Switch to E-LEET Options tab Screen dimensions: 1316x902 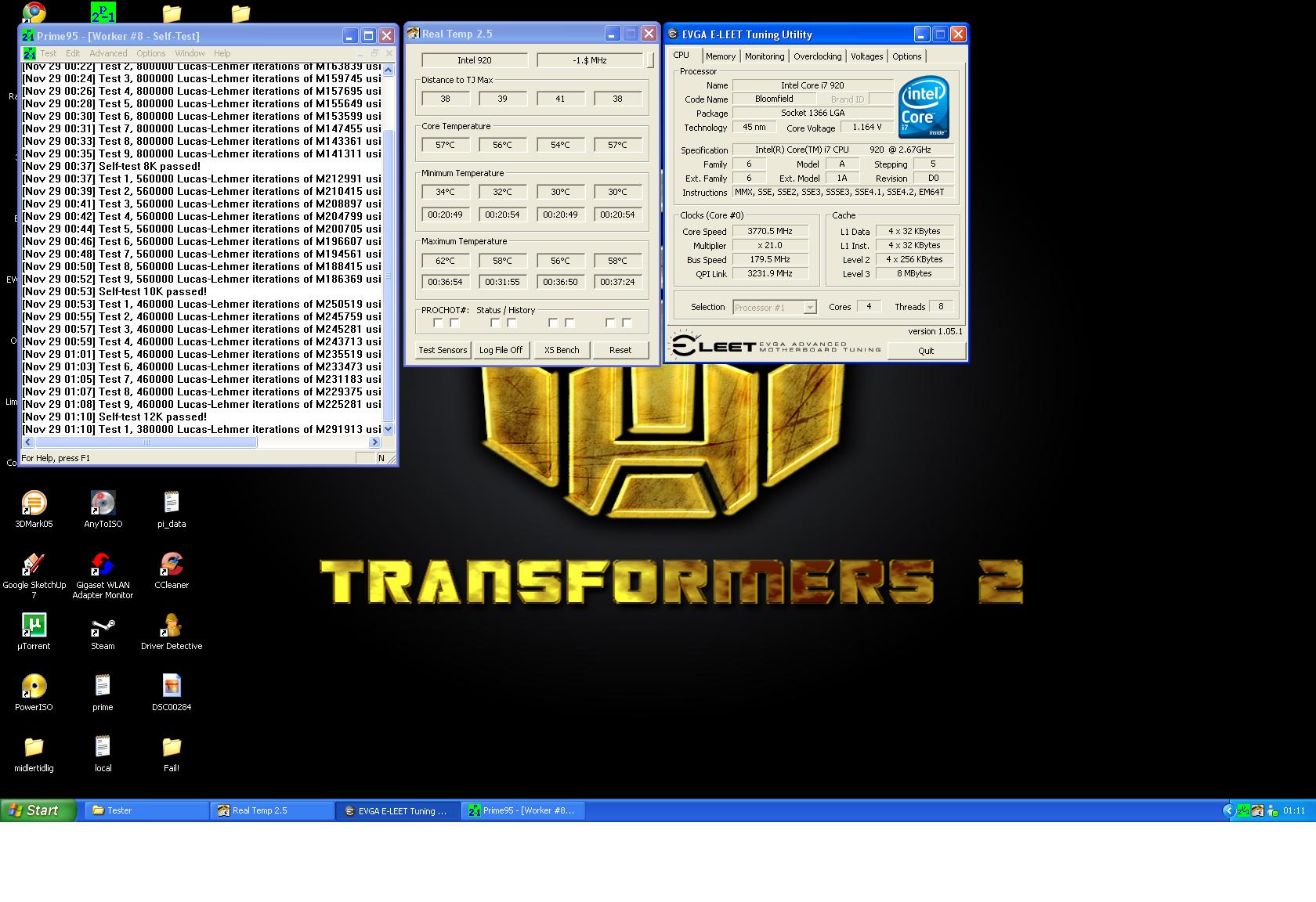906,56
